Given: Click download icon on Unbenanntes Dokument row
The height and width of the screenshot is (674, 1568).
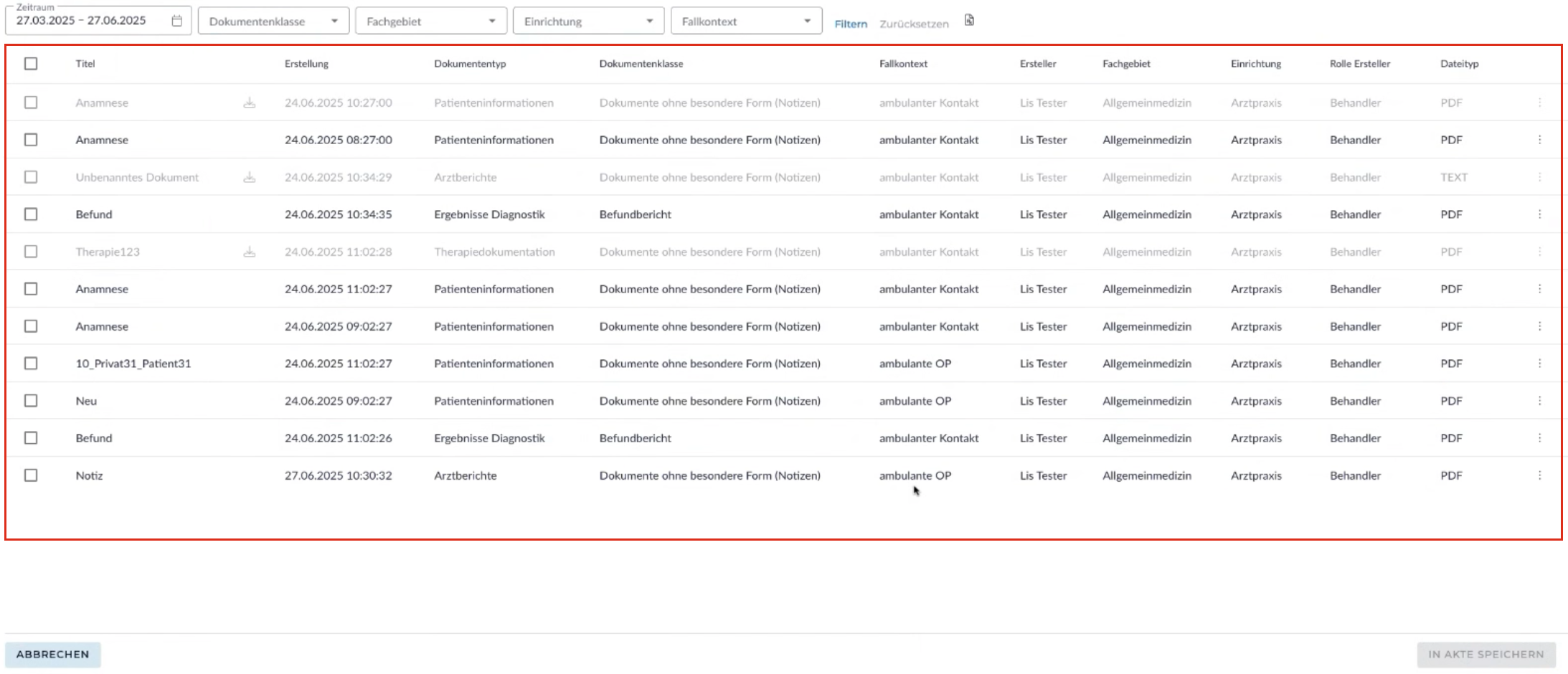Looking at the screenshot, I should (x=249, y=177).
